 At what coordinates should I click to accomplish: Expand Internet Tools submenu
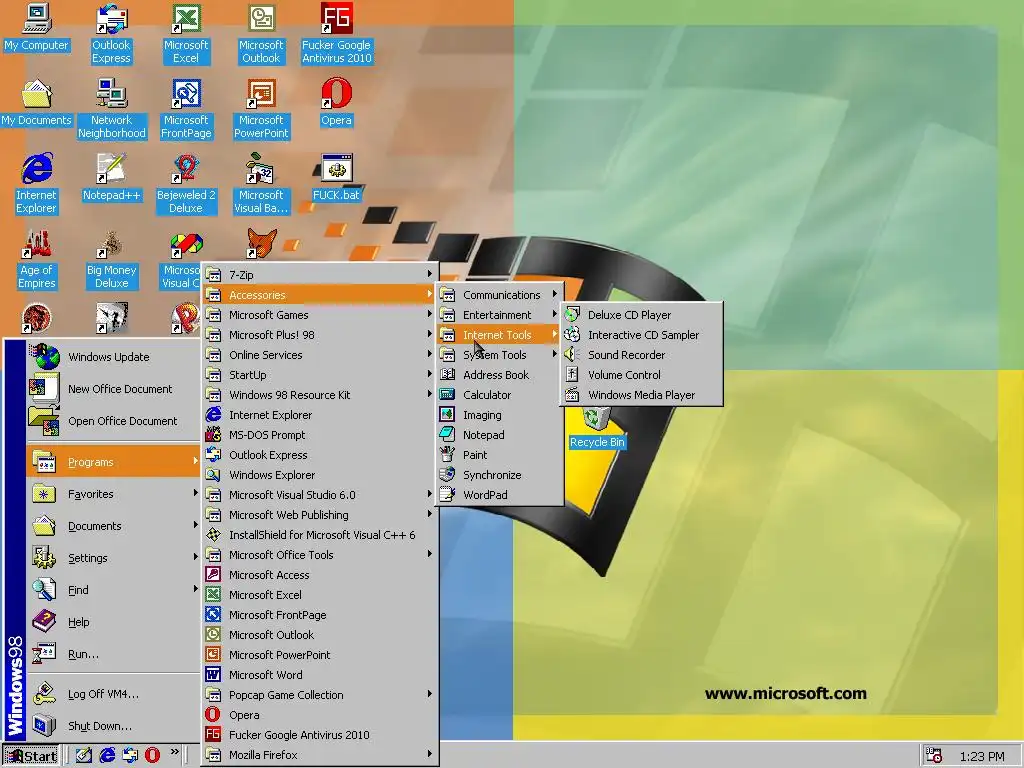point(500,335)
